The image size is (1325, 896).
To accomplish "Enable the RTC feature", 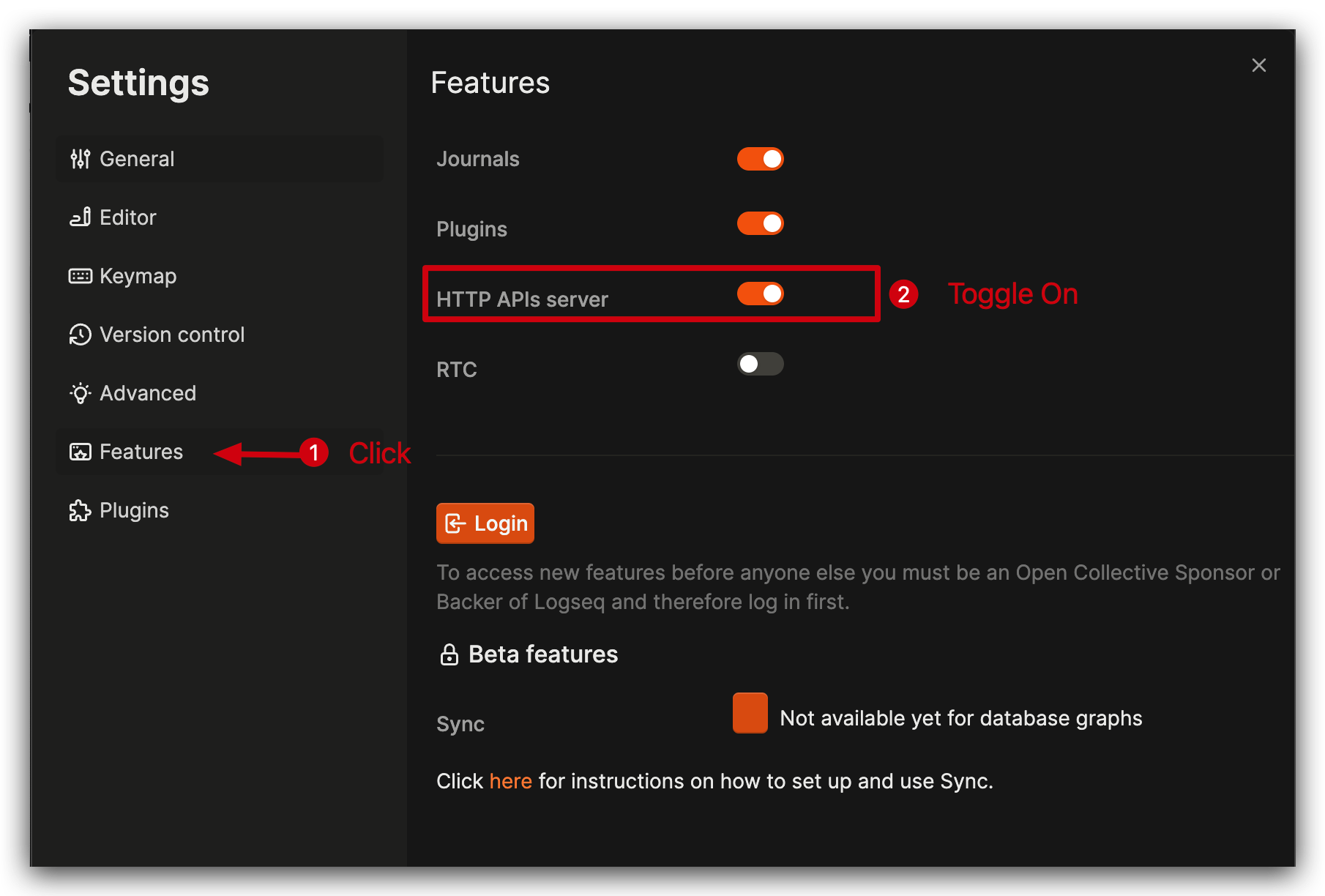I will (761, 364).
